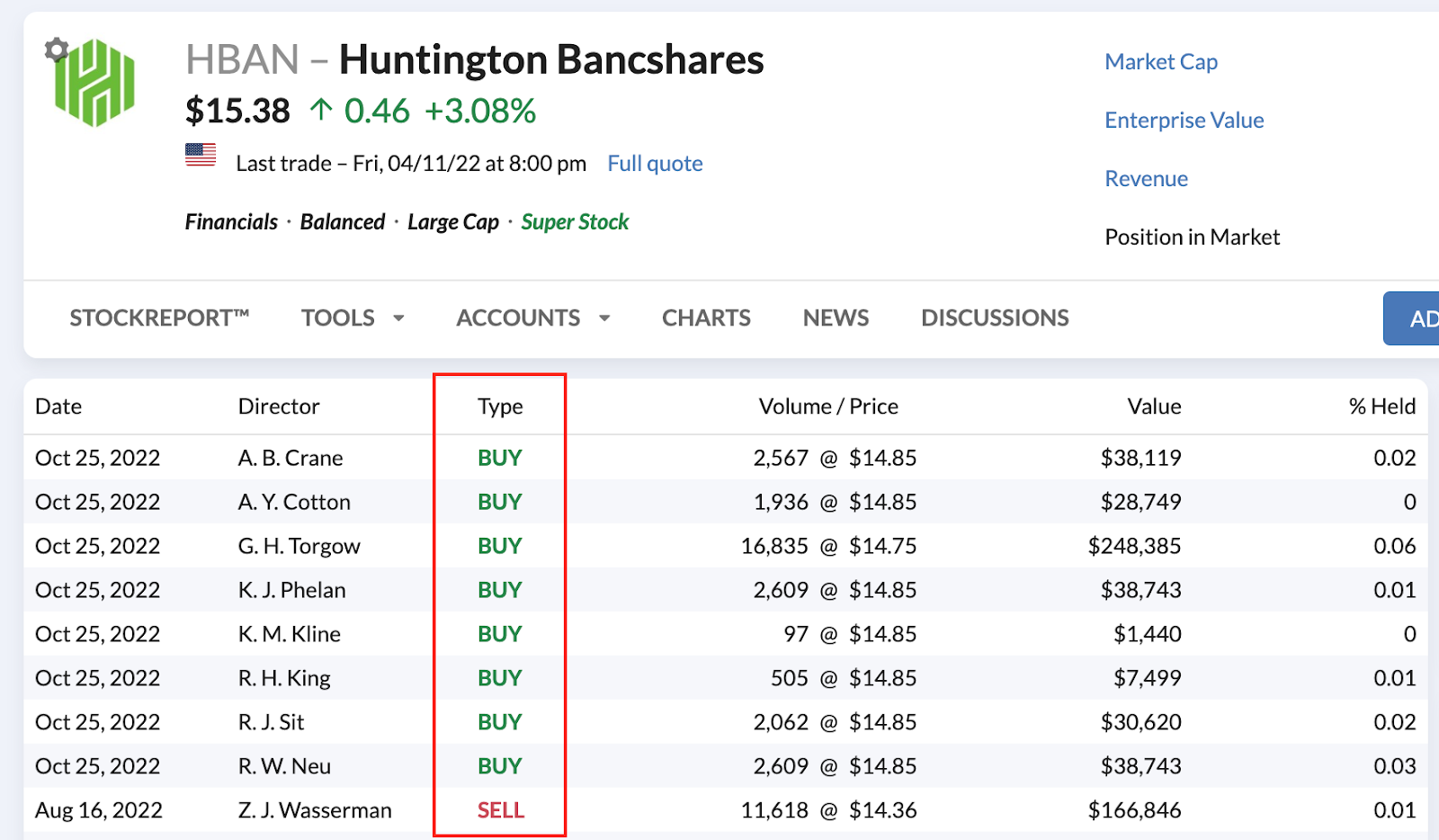Click the Volume / Price column header
1439x840 pixels.
(x=828, y=407)
